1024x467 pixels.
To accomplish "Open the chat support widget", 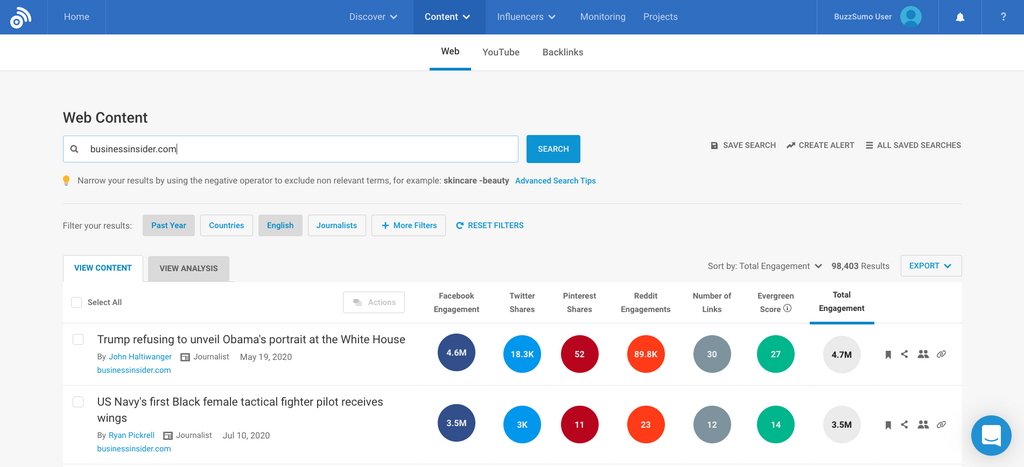I will tap(991, 436).
